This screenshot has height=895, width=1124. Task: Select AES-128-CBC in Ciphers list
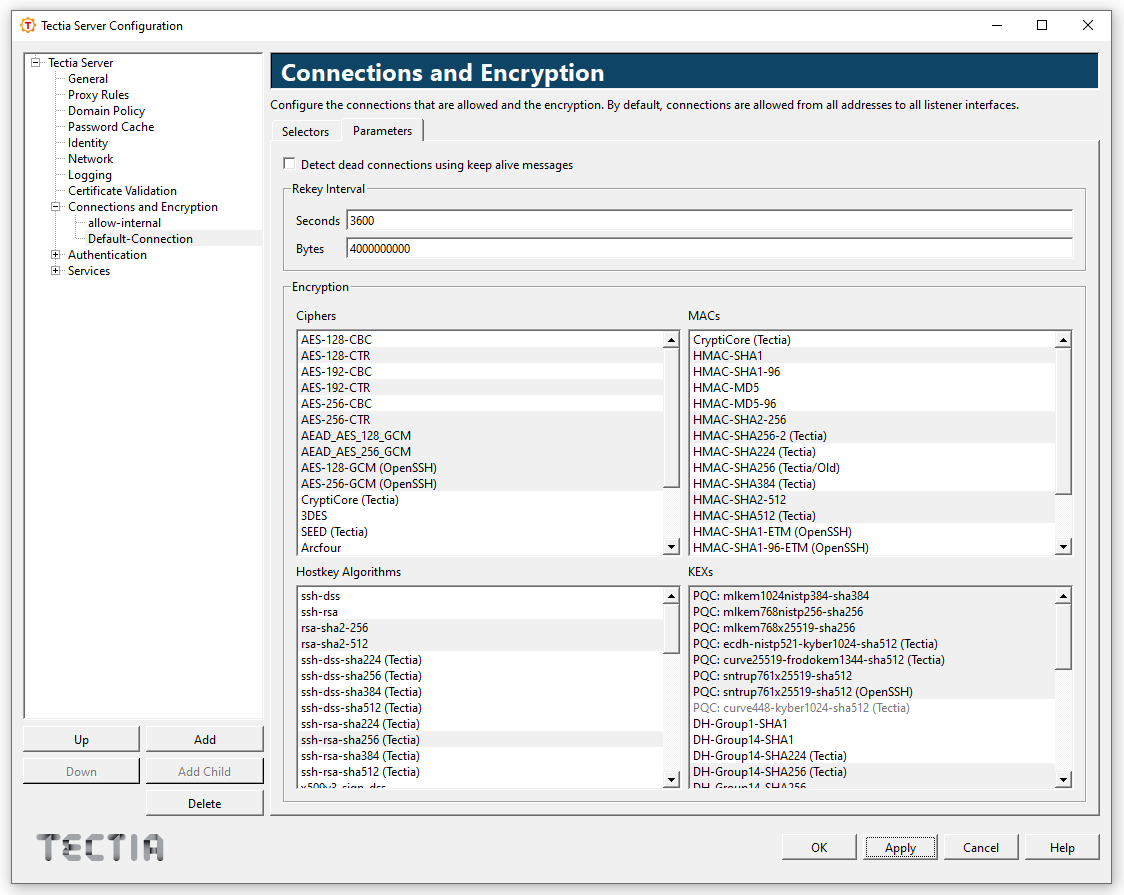480,340
